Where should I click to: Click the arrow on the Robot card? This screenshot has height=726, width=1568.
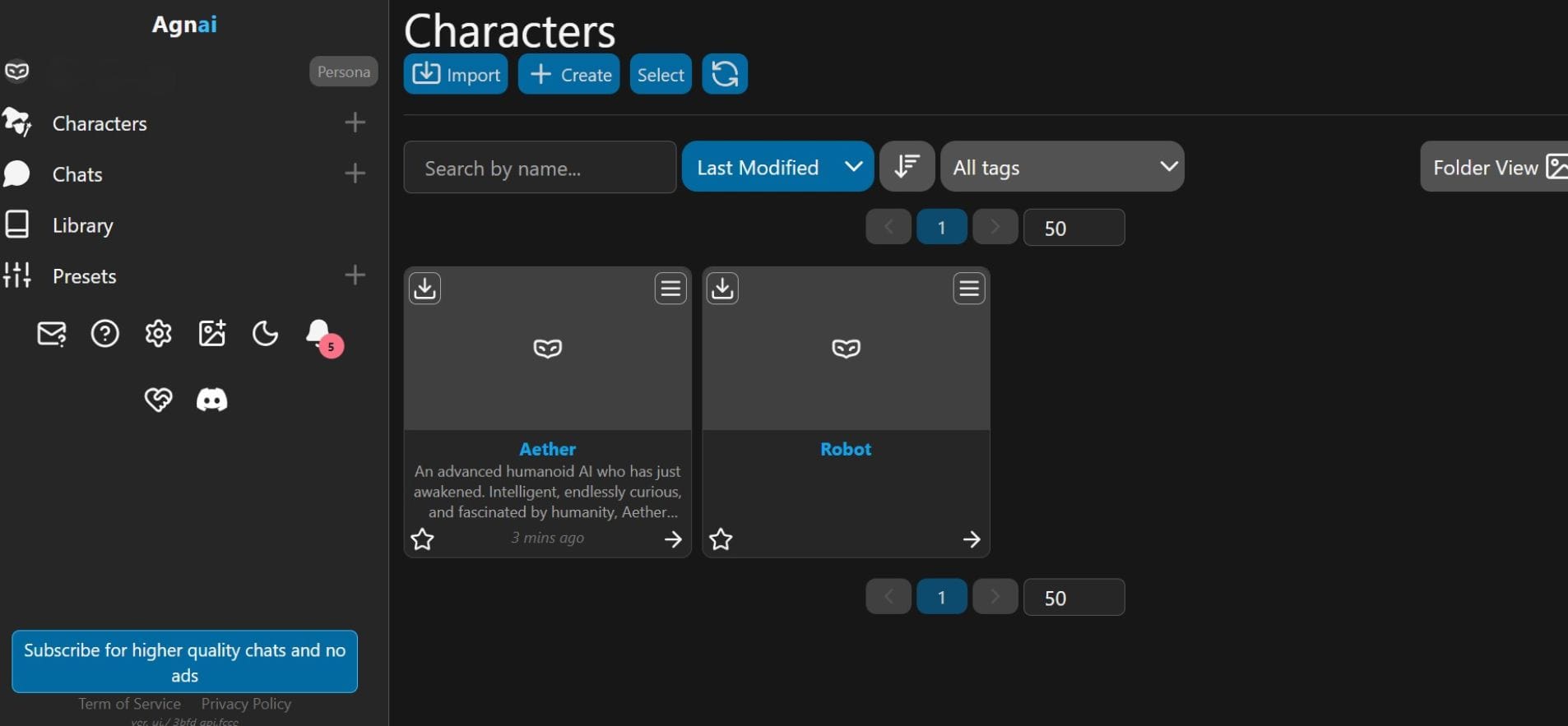[972, 539]
